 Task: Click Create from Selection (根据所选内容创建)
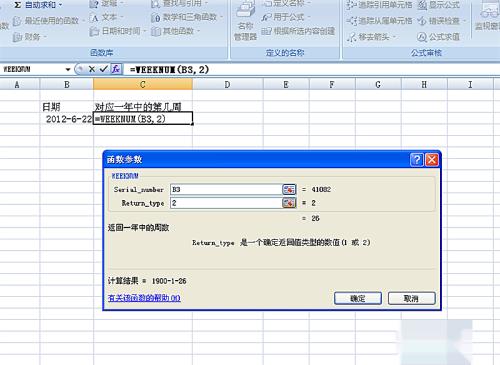pyautogui.click(x=298, y=31)
